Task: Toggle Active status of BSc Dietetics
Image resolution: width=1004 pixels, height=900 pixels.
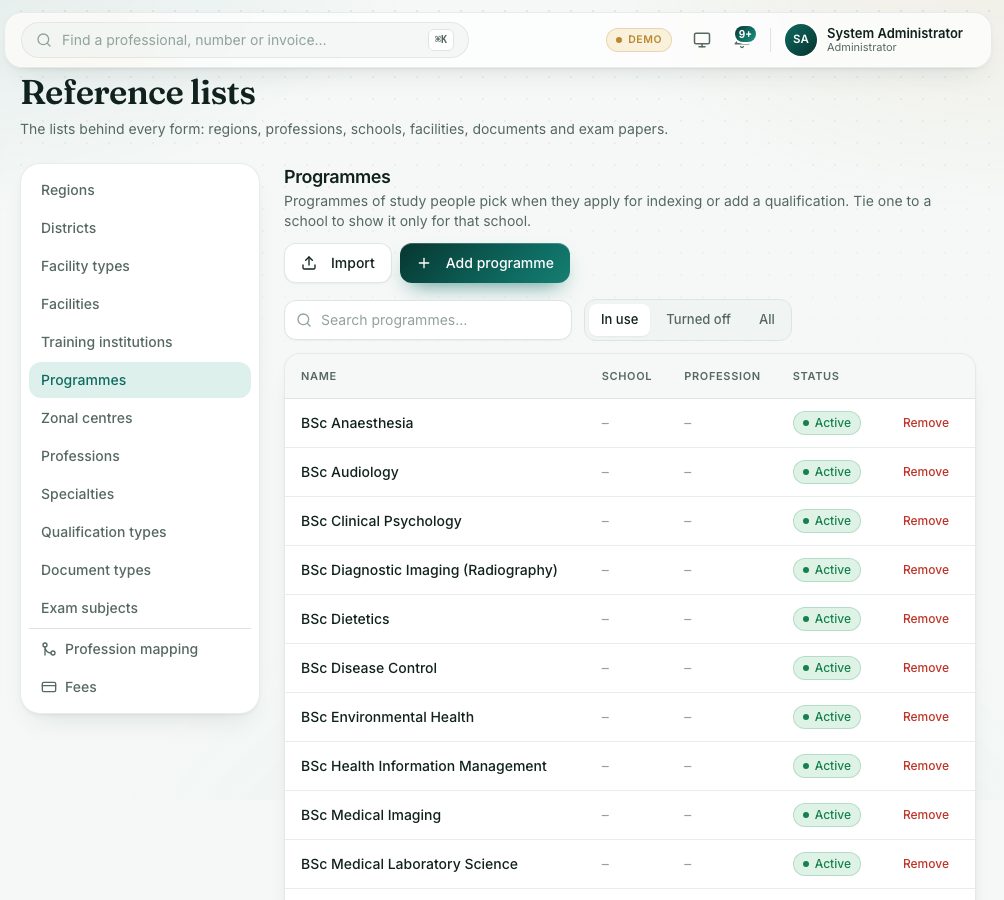Action: point(827,619)
